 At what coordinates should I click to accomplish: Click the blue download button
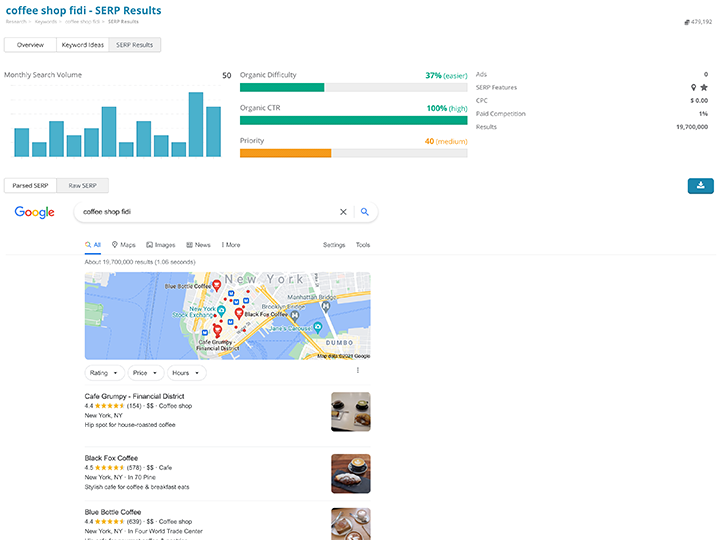(701, 185)
